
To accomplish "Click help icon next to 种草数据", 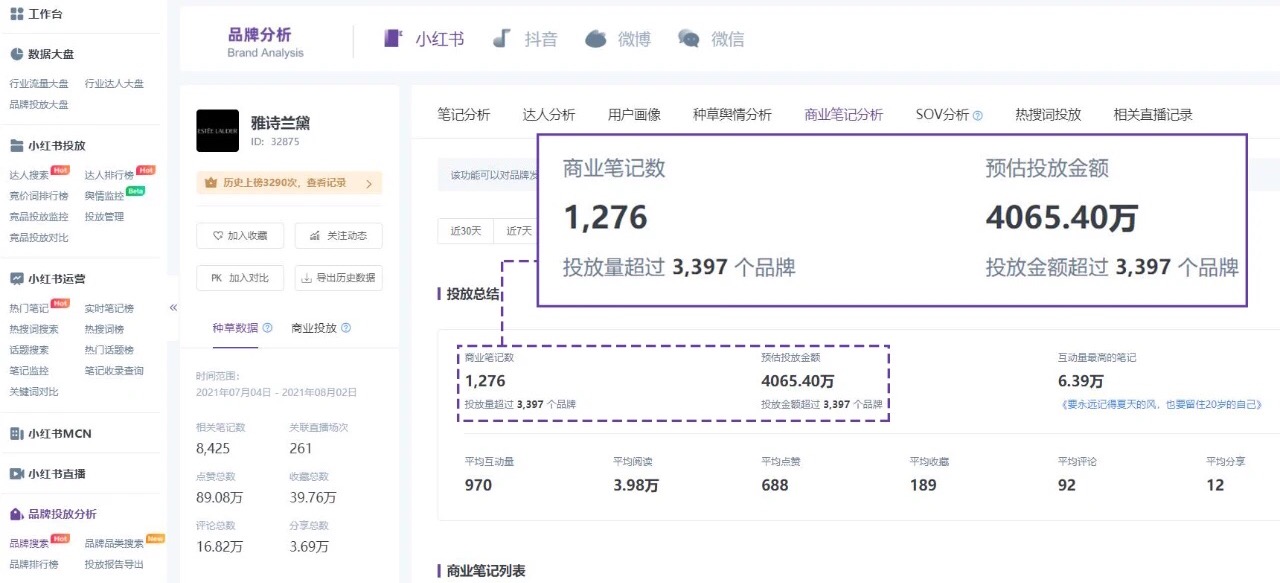I will [x=267, y=328].
